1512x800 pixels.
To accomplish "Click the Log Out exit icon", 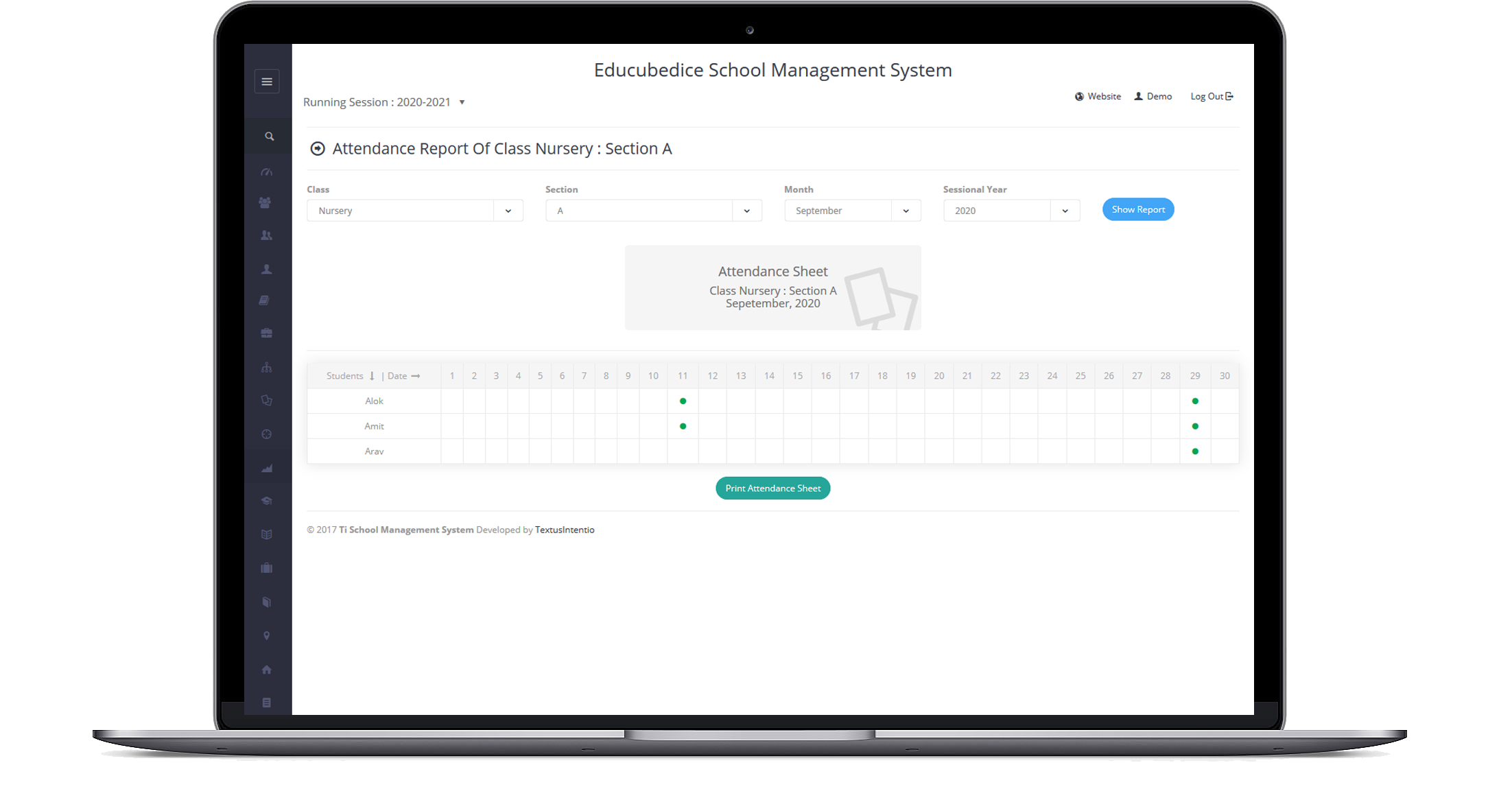I will [1229, 96].
